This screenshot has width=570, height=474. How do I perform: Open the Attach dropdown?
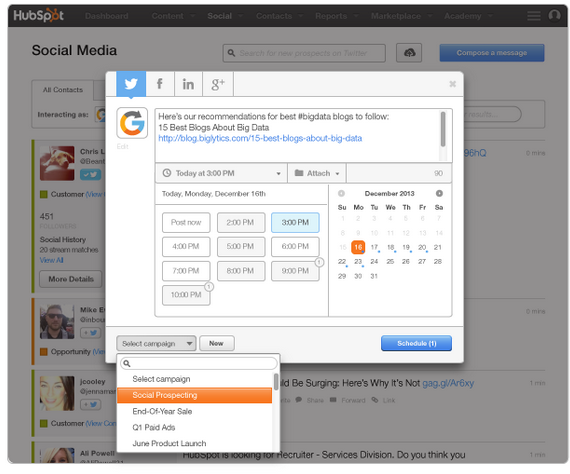click(317, 173)
